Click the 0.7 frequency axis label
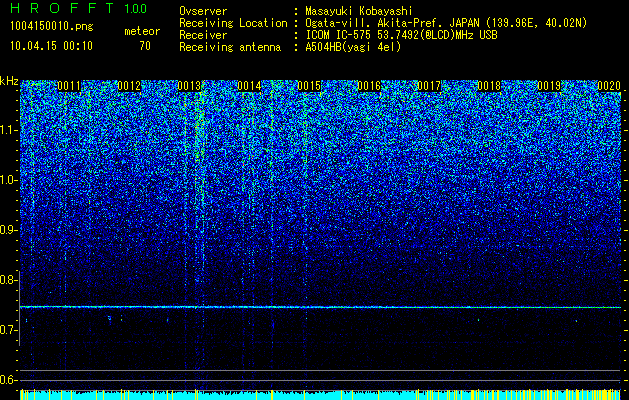Screen dimensions: 629x400 (x=8, y=330)
